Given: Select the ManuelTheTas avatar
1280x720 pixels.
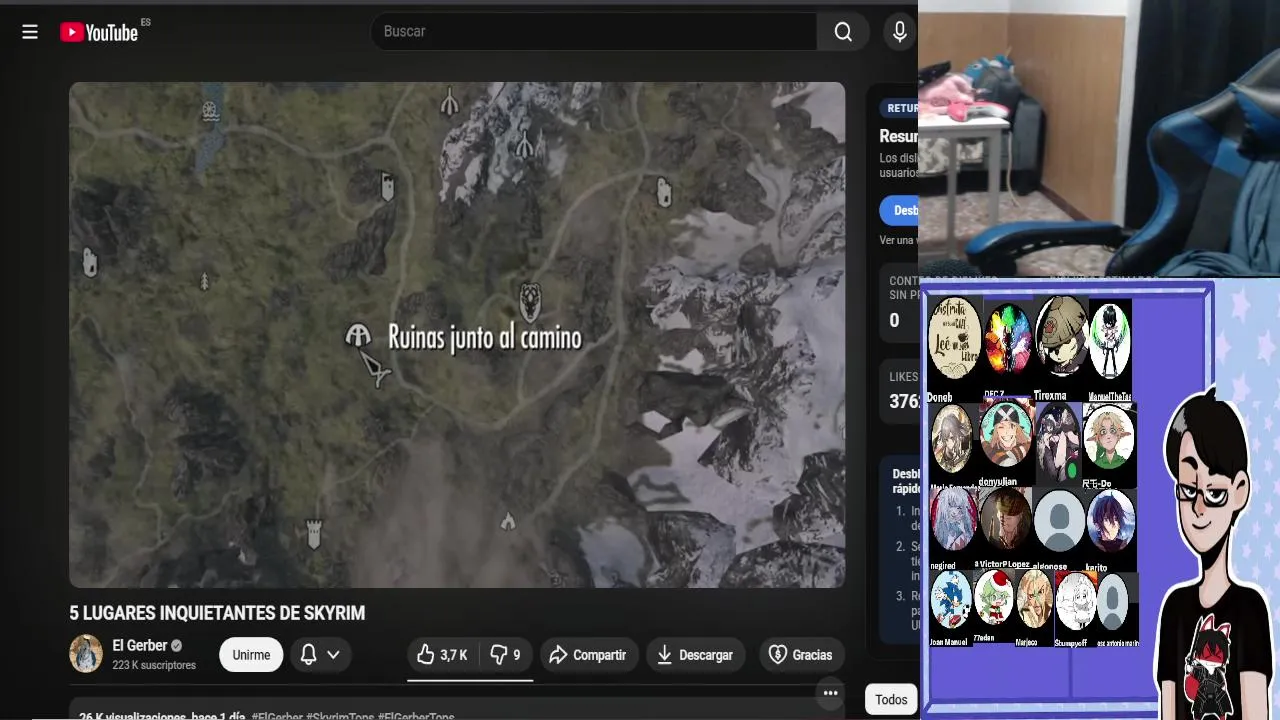Looking at the screenshot, I should pyautogui.click(x=1110, y=340).
